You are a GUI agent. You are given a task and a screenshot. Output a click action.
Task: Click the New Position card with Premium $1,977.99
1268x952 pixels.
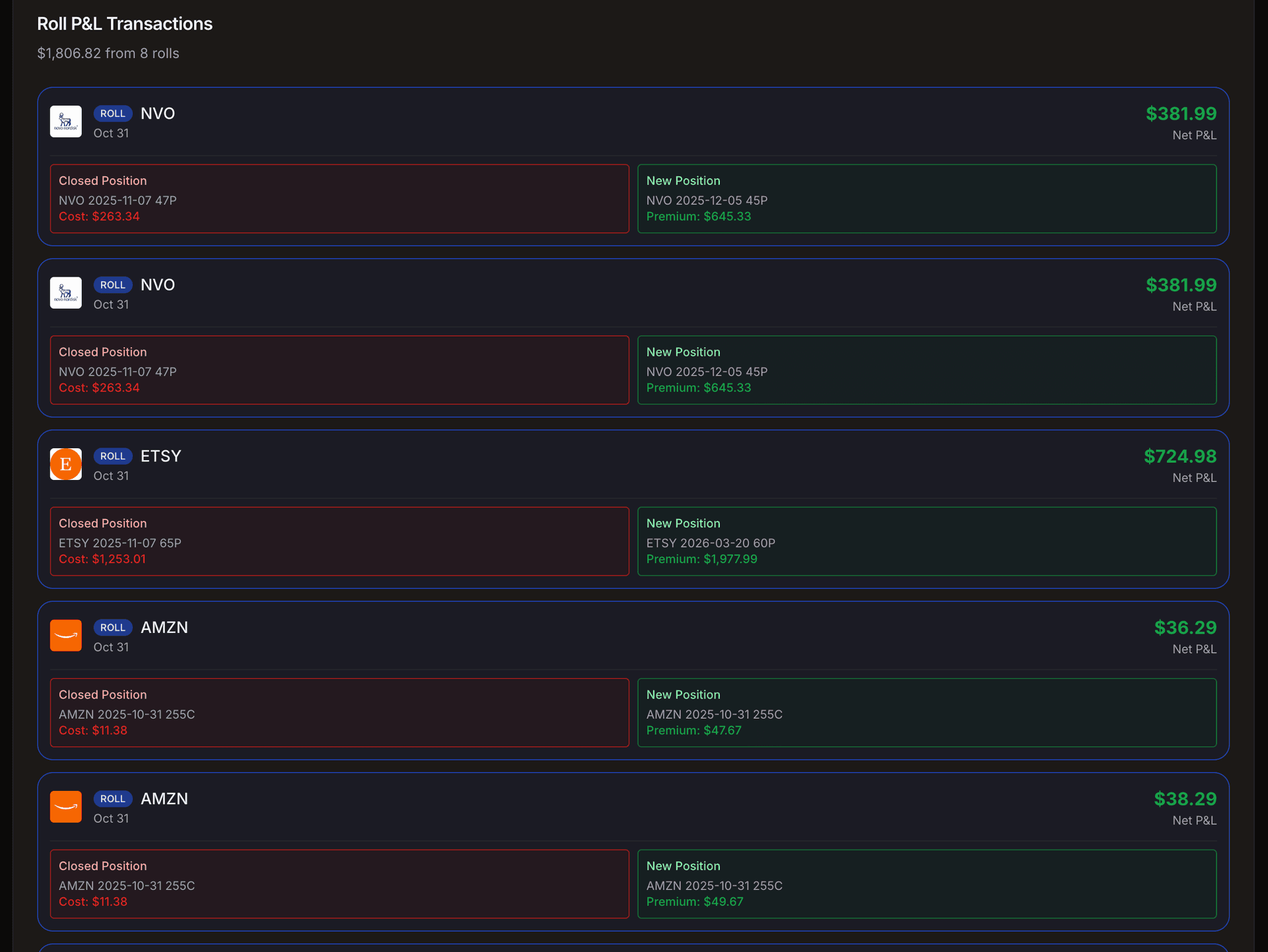927,541
